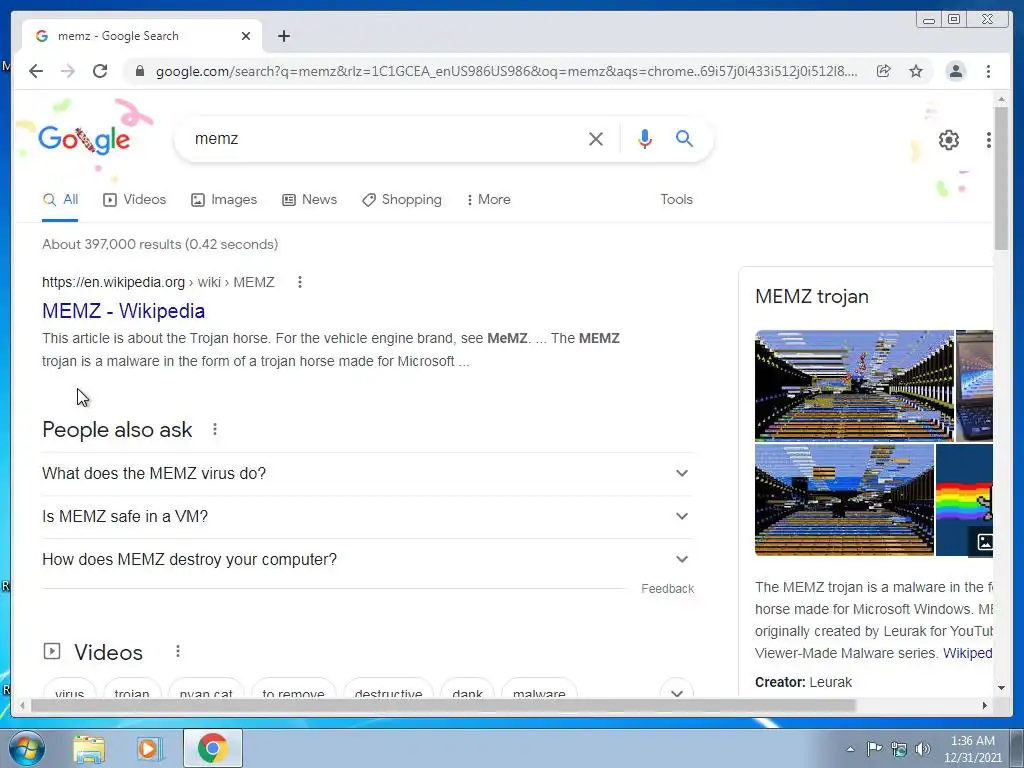Clear the memz search query
Screen dimensions: 1024x768
click(596, 138)
